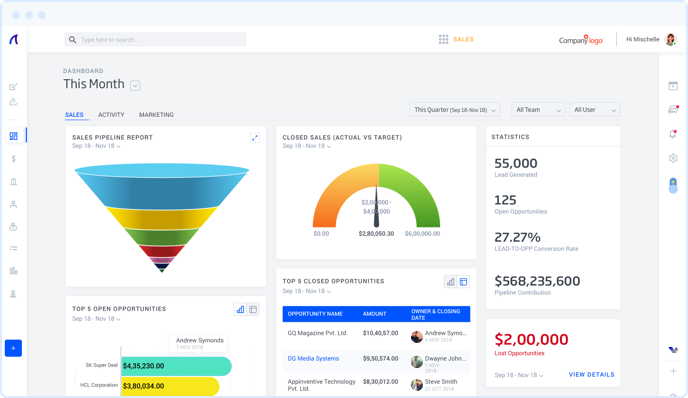Switch to the SALES tab

[74, 115]
